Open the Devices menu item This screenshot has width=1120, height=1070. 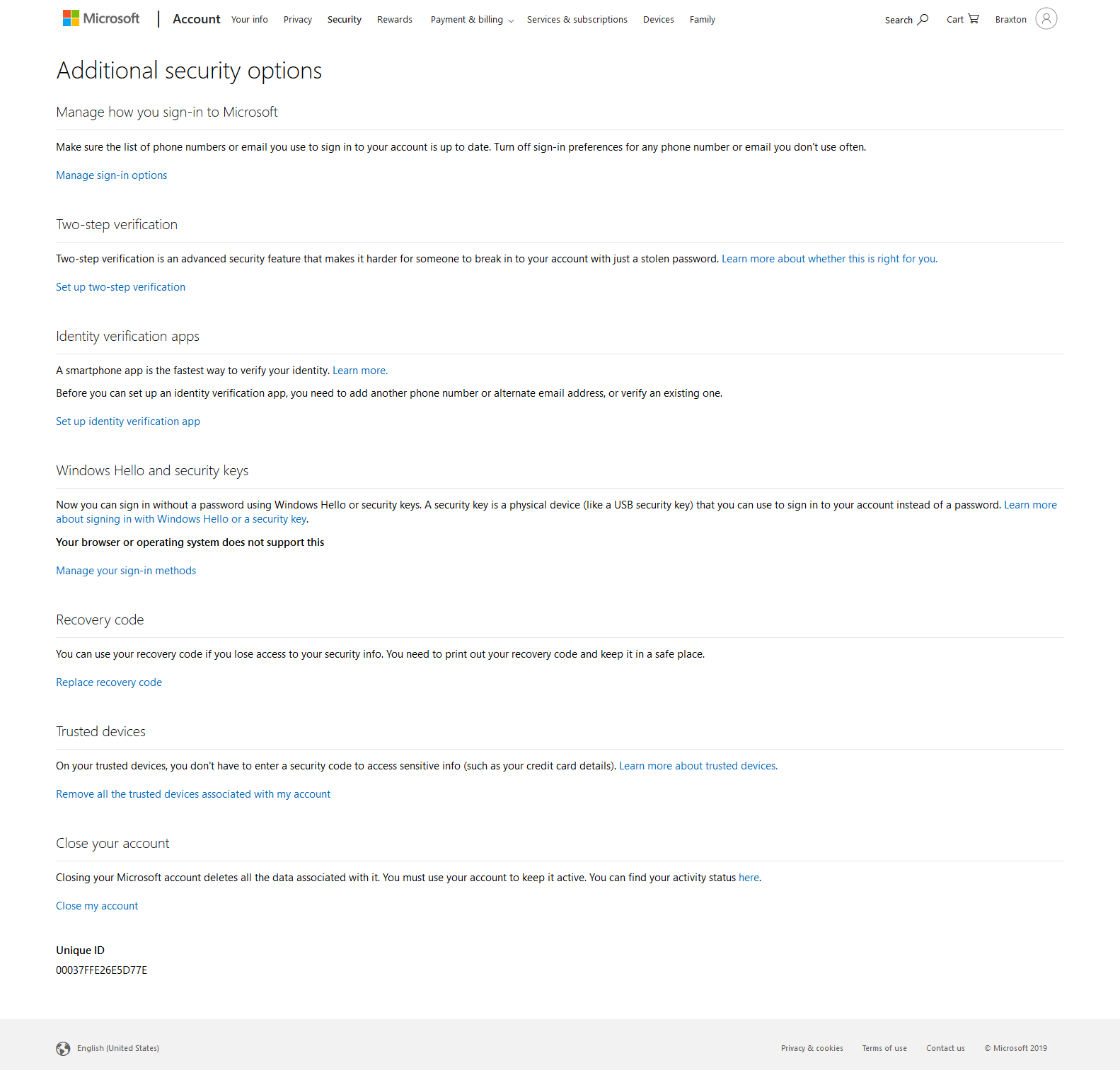point(659,19)
